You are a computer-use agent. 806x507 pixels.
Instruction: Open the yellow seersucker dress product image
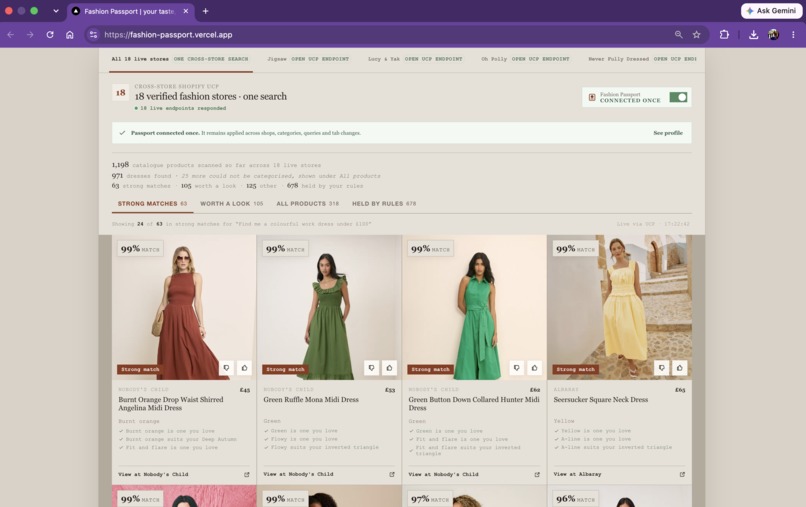coord(619,307)
